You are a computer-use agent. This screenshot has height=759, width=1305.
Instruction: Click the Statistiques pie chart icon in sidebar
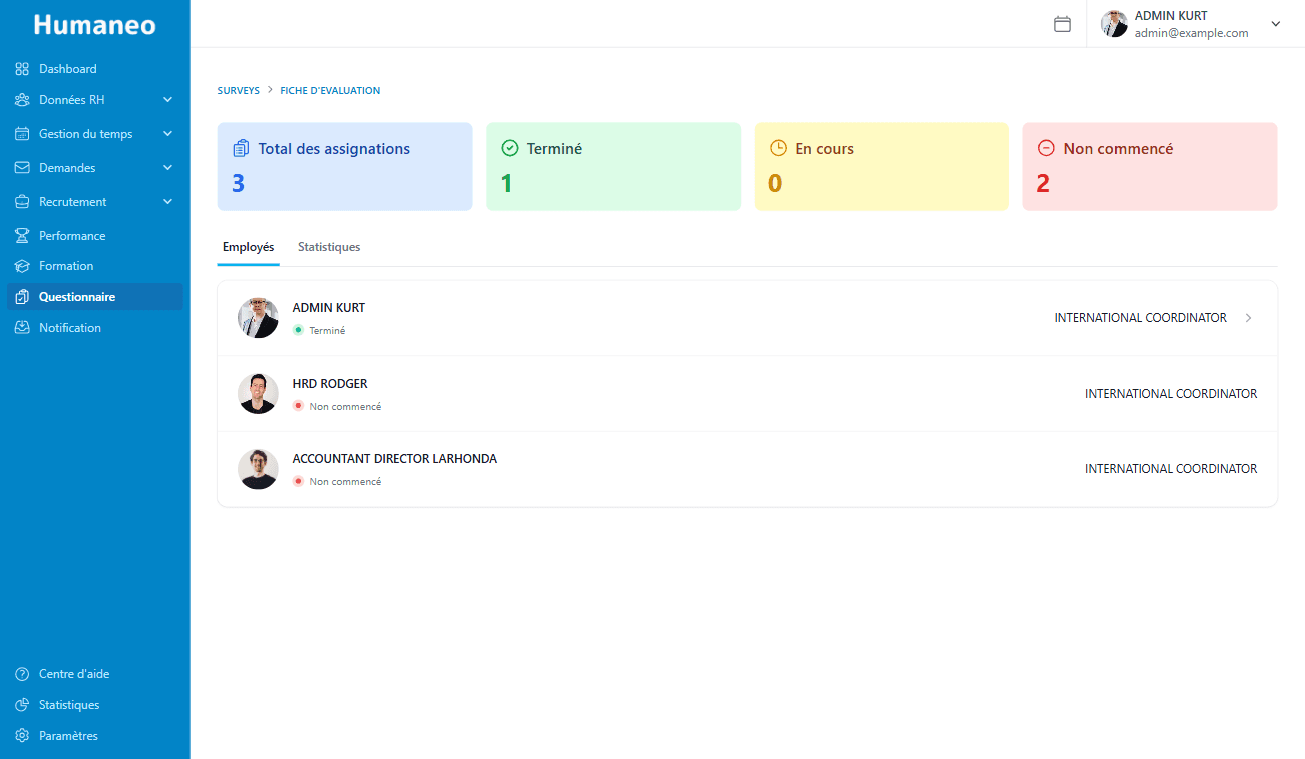coord(22,705)
